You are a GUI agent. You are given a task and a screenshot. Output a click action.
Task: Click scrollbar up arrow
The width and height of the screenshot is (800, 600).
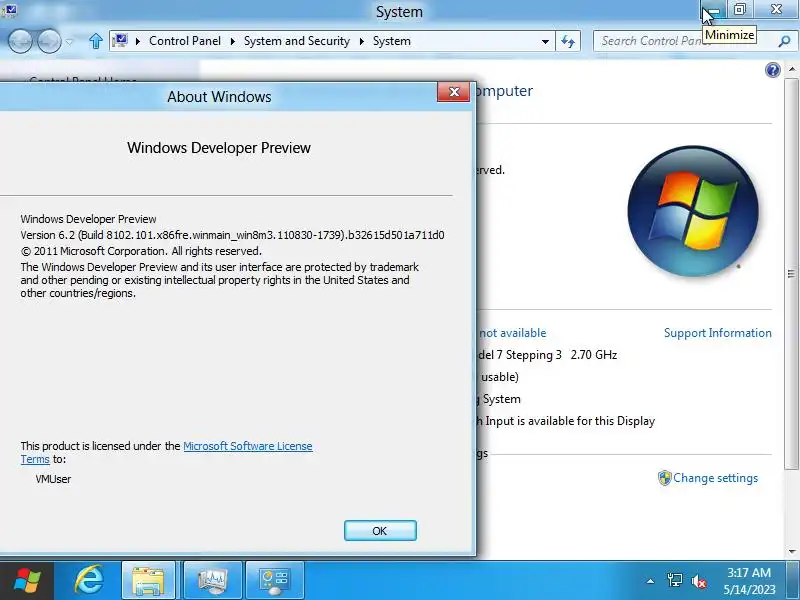791,68
